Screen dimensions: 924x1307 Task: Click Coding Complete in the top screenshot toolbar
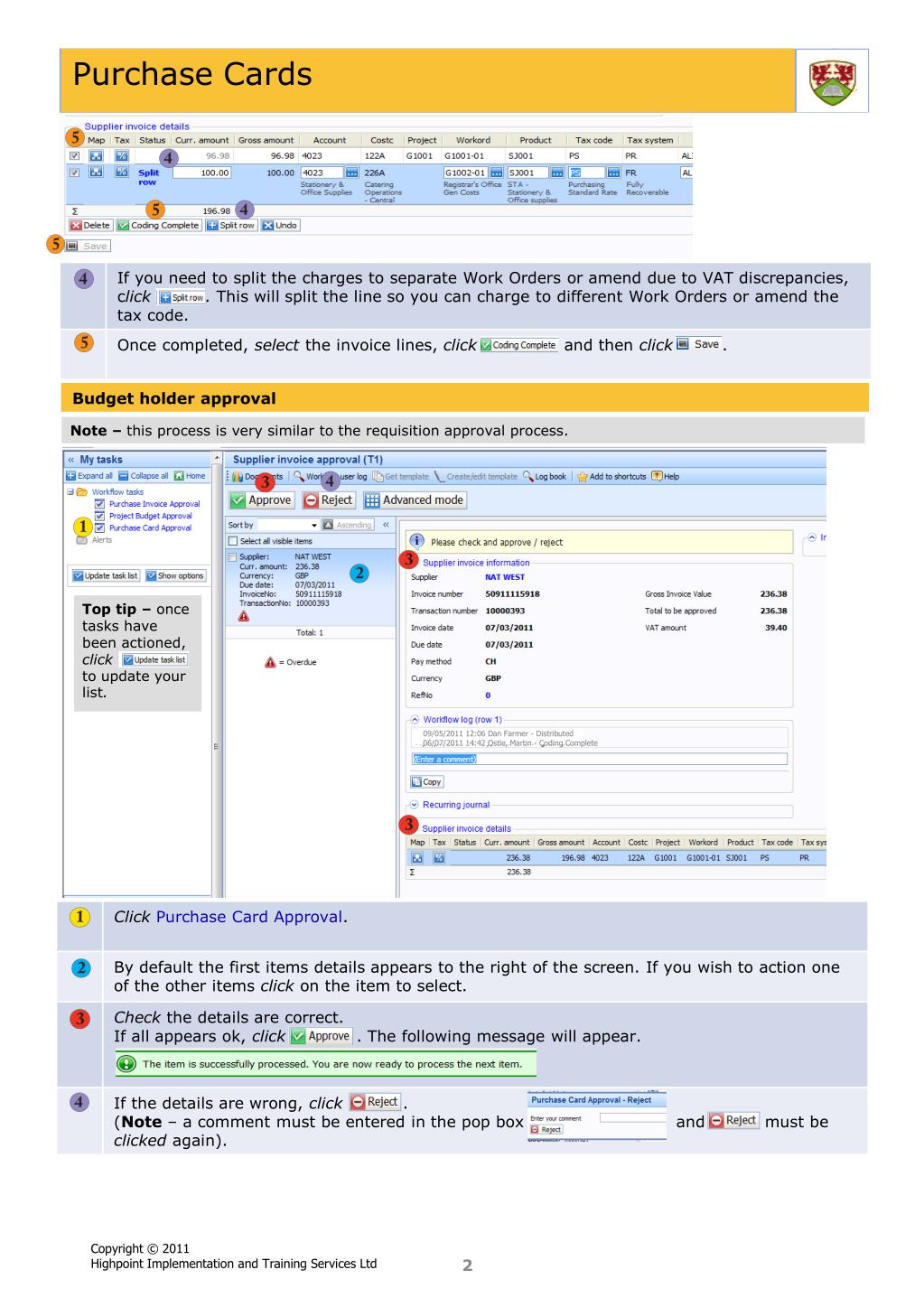click(x=158, y=225)
